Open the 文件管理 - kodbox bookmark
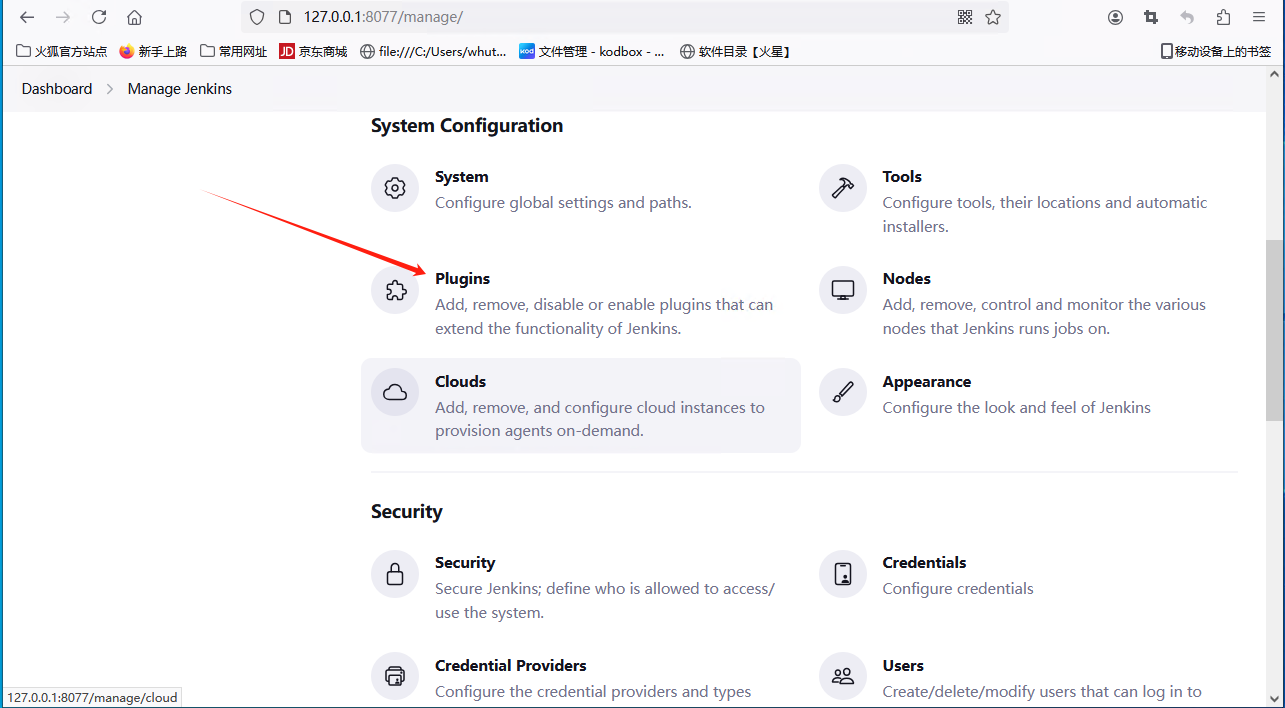Viewport: 1285px width, 708px height. click(x=592, y=51)
